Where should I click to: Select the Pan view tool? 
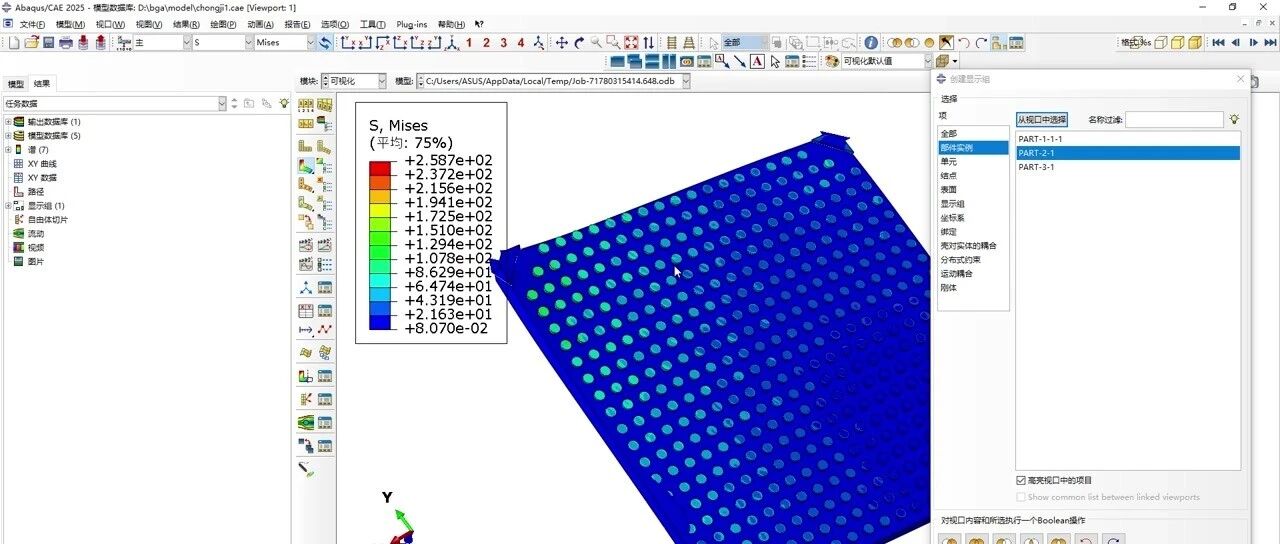(562, 42)
